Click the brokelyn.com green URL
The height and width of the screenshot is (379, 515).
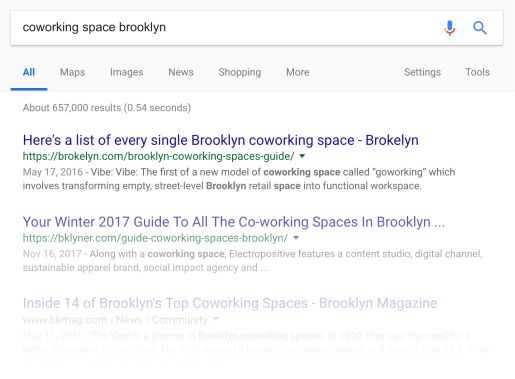pyautogui.click(x=158, y=156)
